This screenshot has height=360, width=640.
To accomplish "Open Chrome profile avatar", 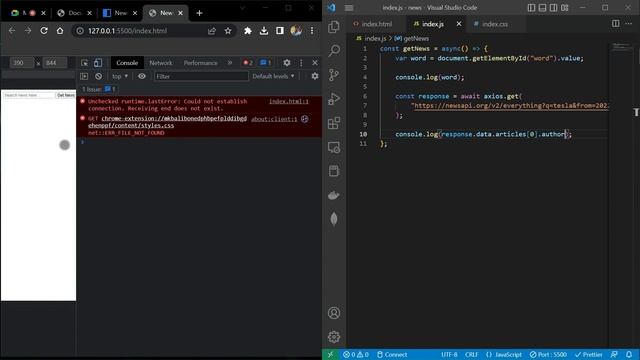I will pos(296,31).
